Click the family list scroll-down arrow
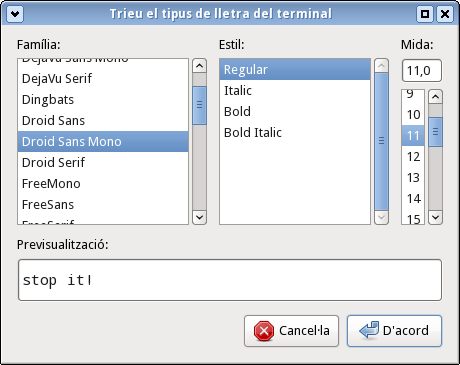The height and width of the screenshot is (365, 460). tap(199, 217)
